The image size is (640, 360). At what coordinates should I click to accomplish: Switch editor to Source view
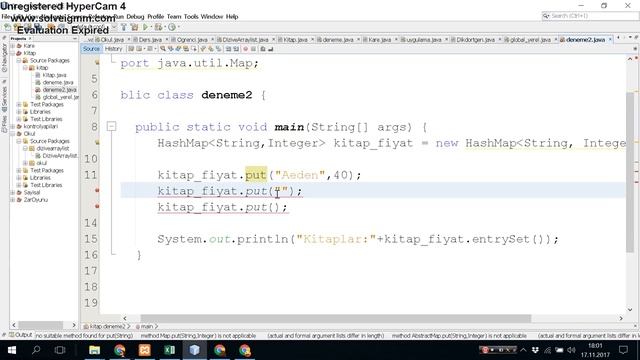(91, 49)
